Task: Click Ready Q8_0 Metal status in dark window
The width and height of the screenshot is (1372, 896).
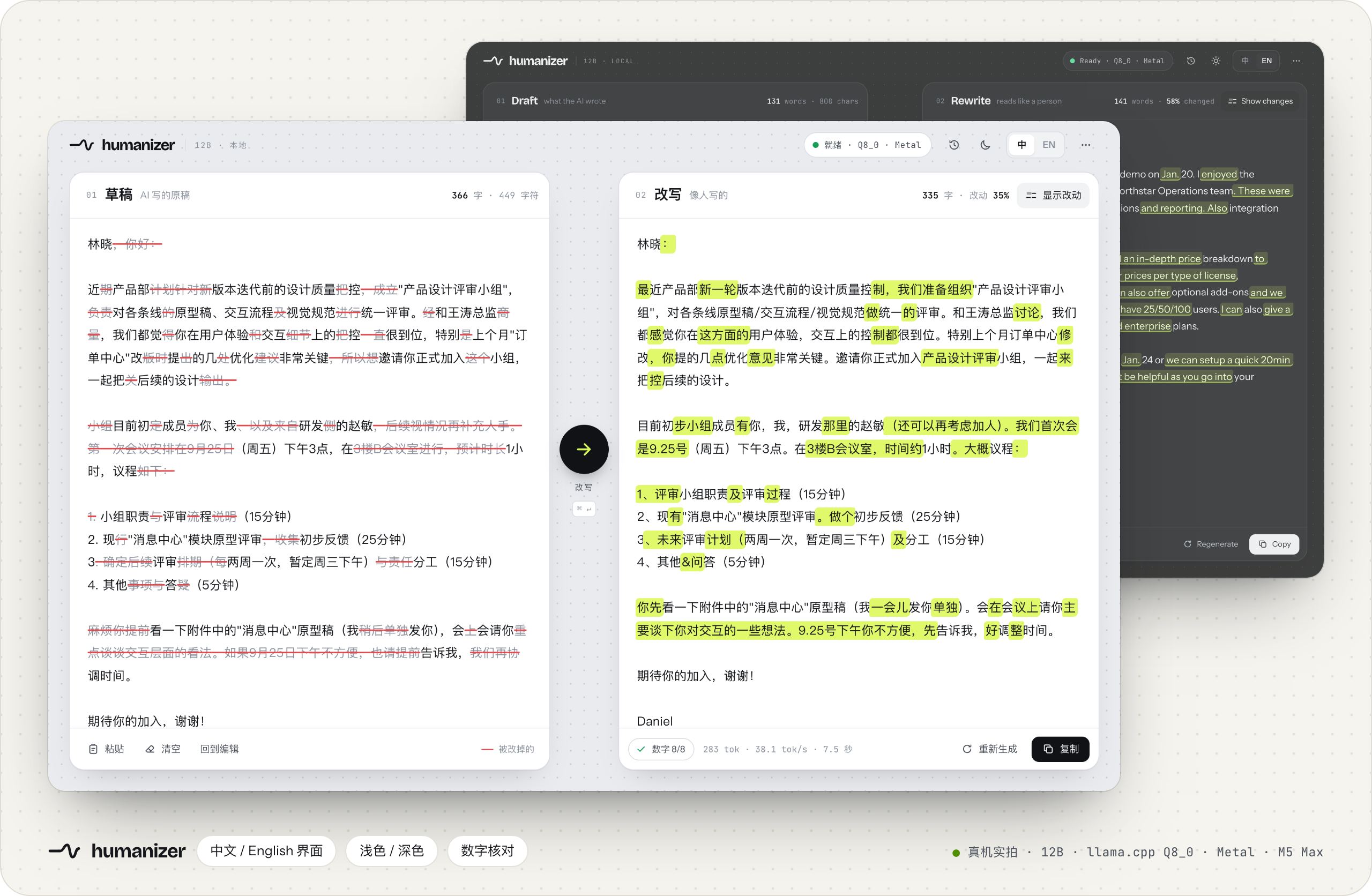Action: 1117,61
